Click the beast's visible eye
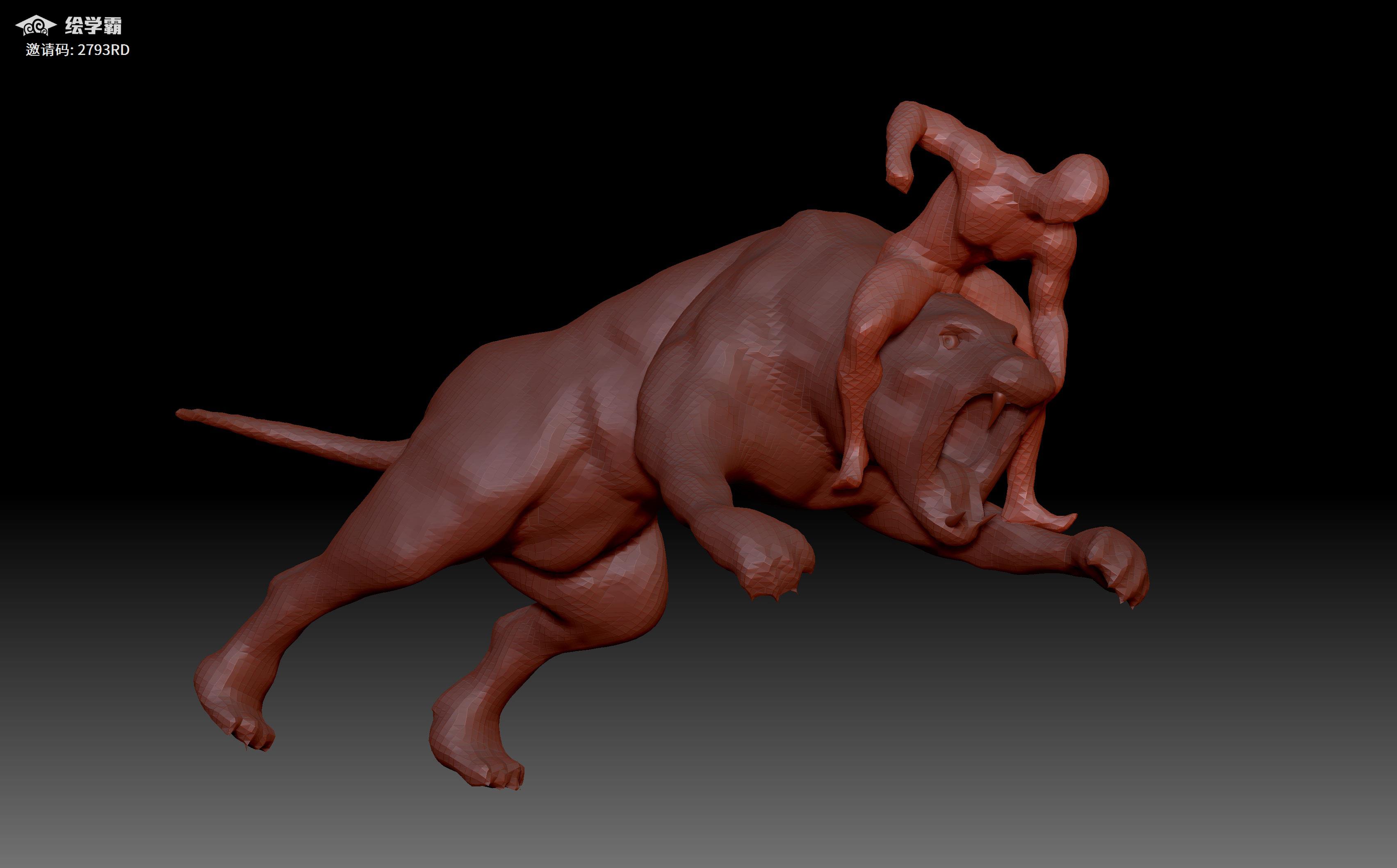The image size is (1397, 868). click(950, 342)
